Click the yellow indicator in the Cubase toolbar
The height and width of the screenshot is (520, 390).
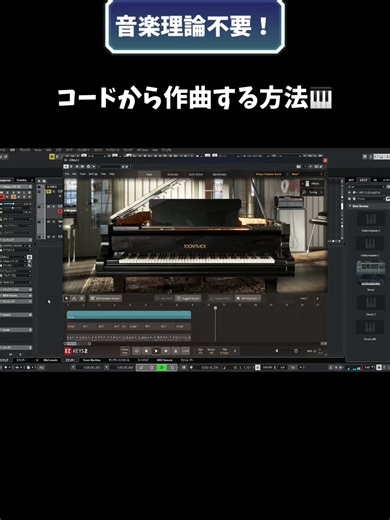(52, 157)
